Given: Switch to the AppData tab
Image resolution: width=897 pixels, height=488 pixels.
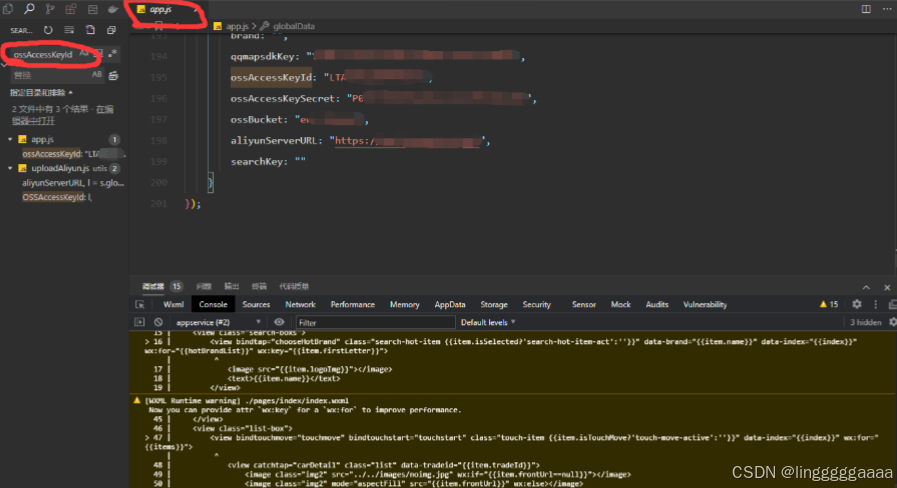Looking at the screenshot, I should click(450, 304).
